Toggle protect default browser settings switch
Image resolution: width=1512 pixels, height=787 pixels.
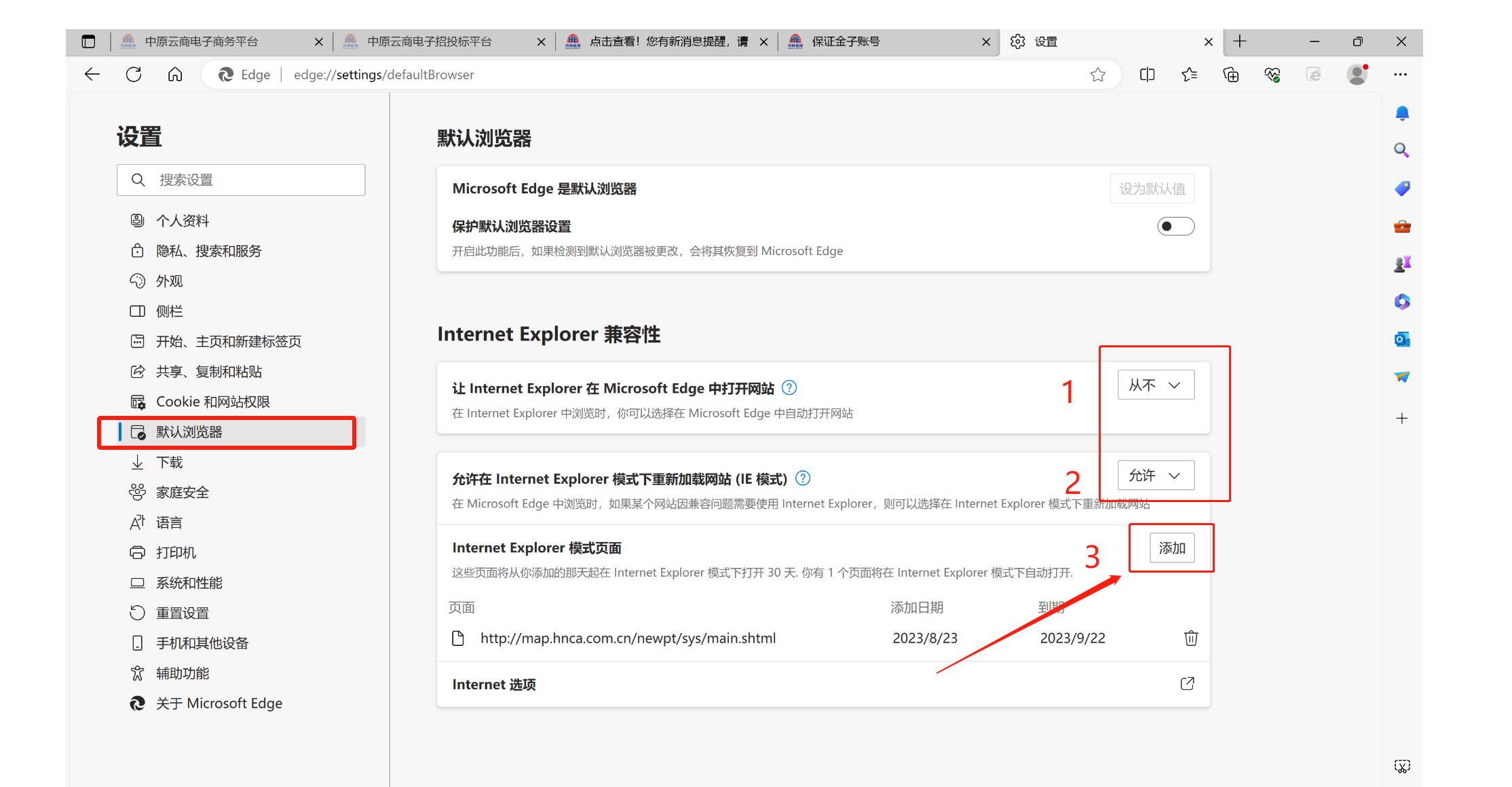(x=1175, y=227)
